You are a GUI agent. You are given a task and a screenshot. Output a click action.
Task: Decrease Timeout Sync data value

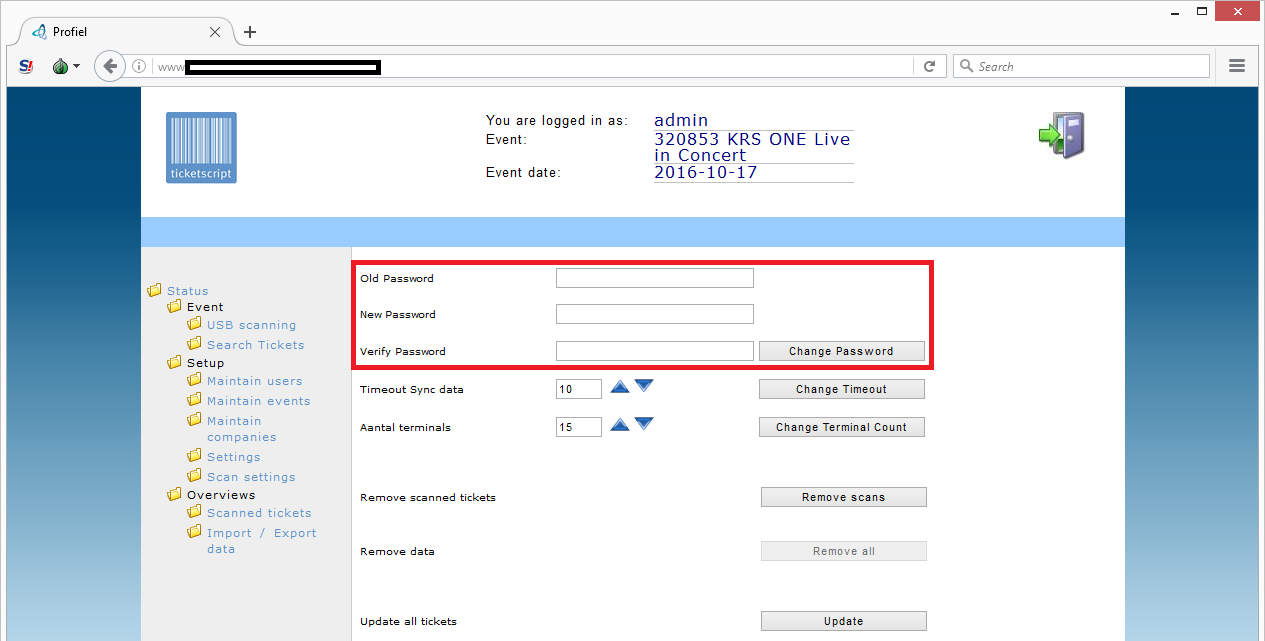(x=644, y=385)
